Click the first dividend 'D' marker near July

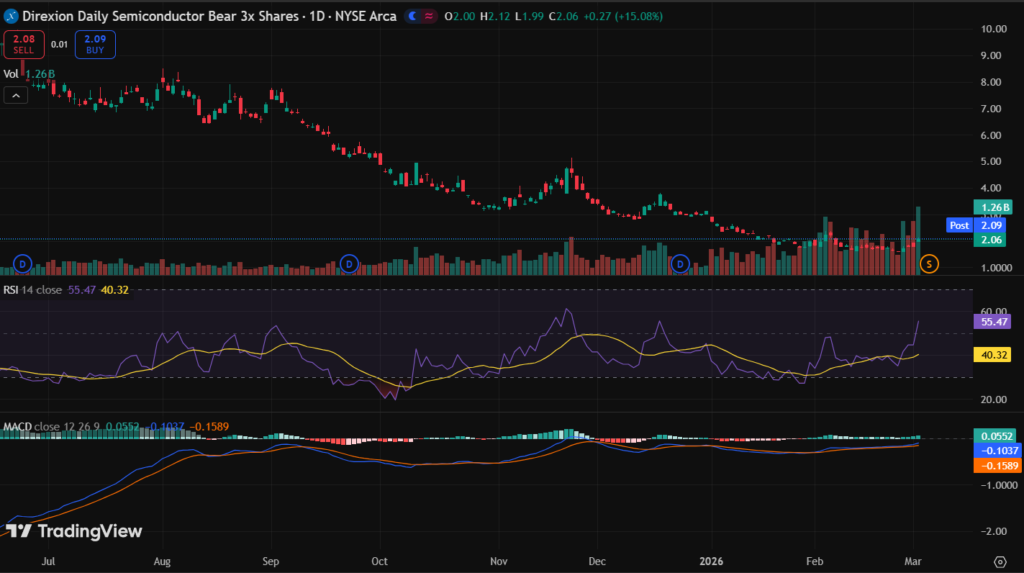(20, 264)
